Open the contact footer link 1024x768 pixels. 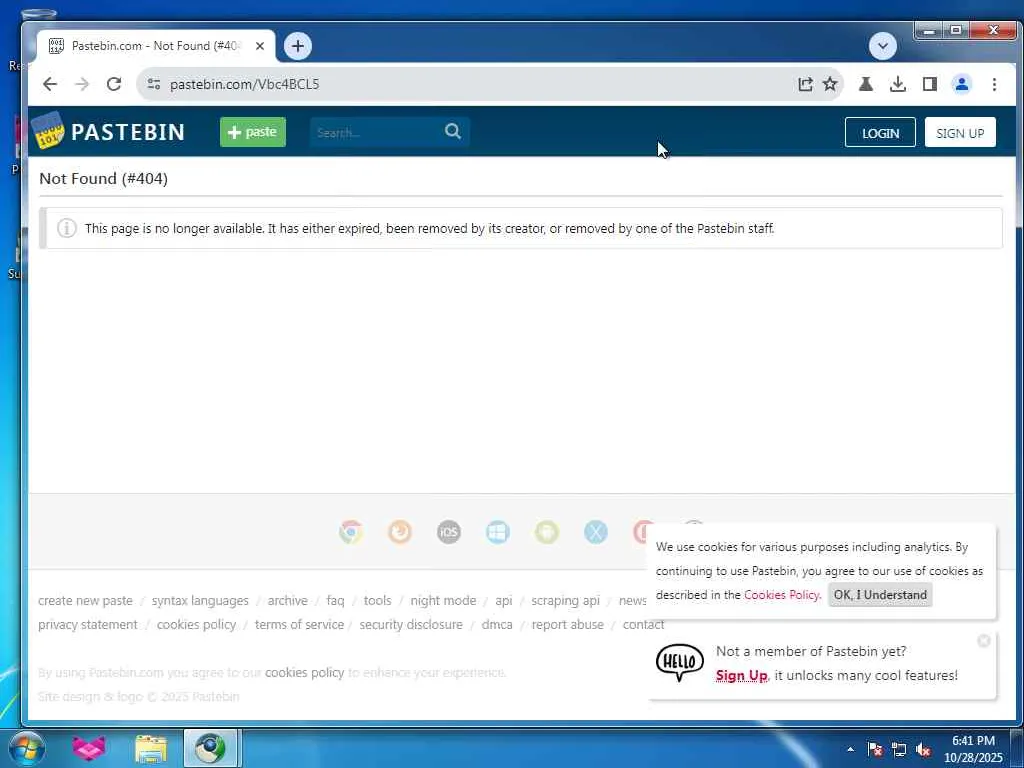[x=643, y=624]
